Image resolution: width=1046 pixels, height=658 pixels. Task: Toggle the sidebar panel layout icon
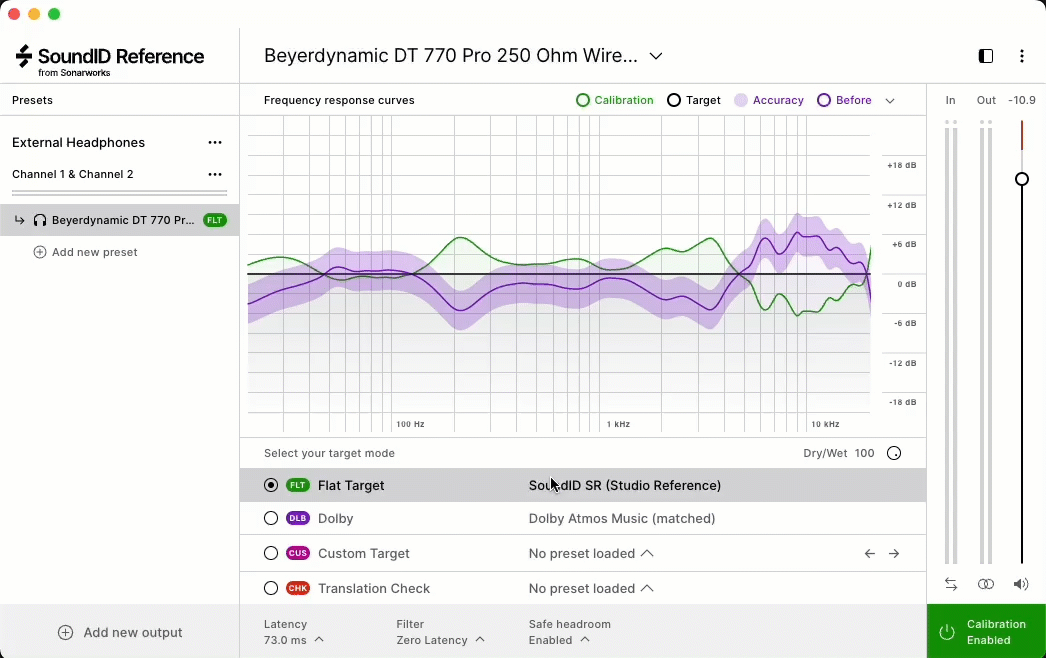click(985, 56)
